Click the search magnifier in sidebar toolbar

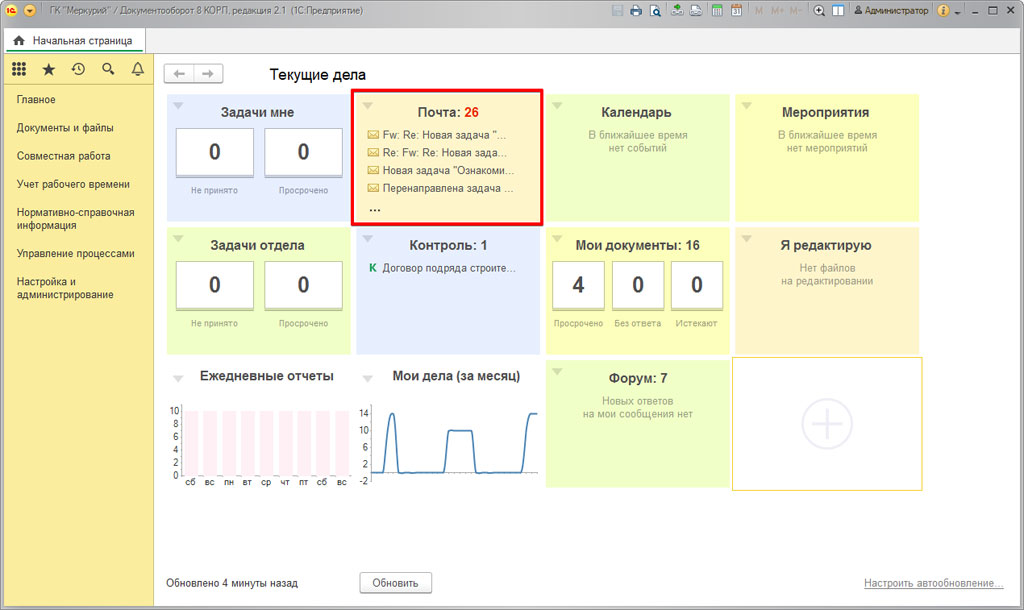(108, 69)
